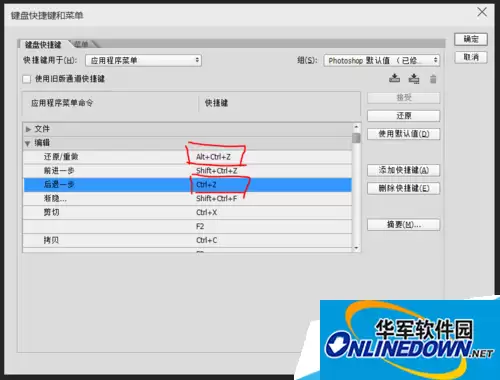
Task: Click the Ctrl+C shortcut cell
Action: point(207,240)
